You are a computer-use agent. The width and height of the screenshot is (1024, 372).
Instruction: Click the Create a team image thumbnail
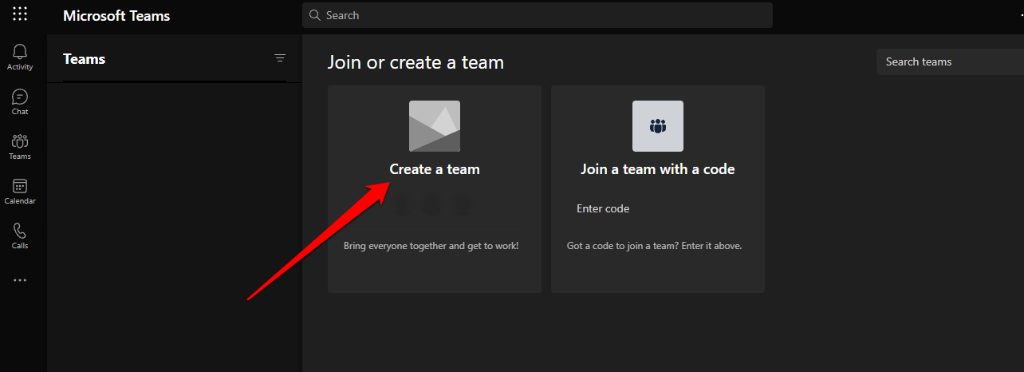click(434, 126)
